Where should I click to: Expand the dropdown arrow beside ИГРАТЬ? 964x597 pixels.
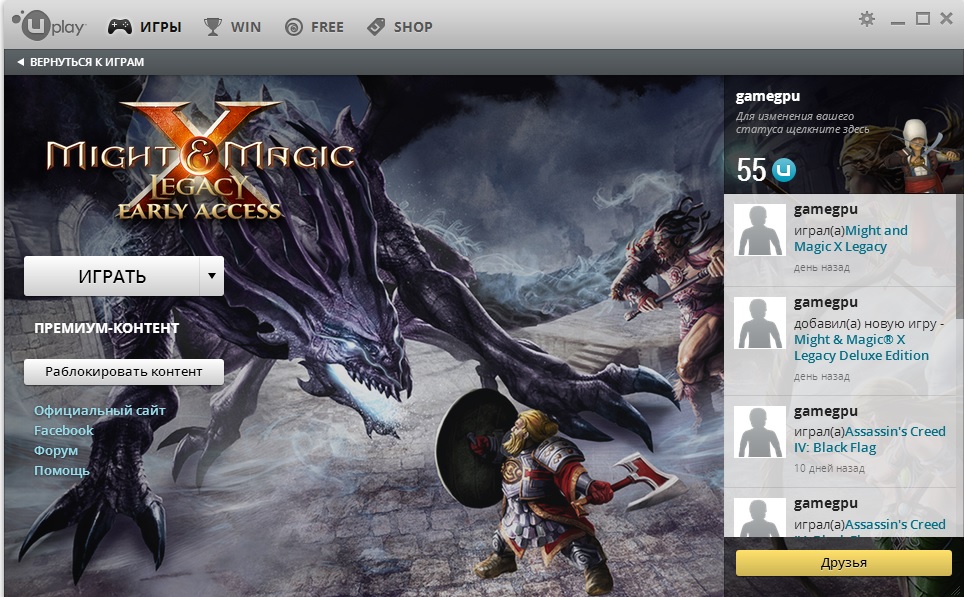211,276
